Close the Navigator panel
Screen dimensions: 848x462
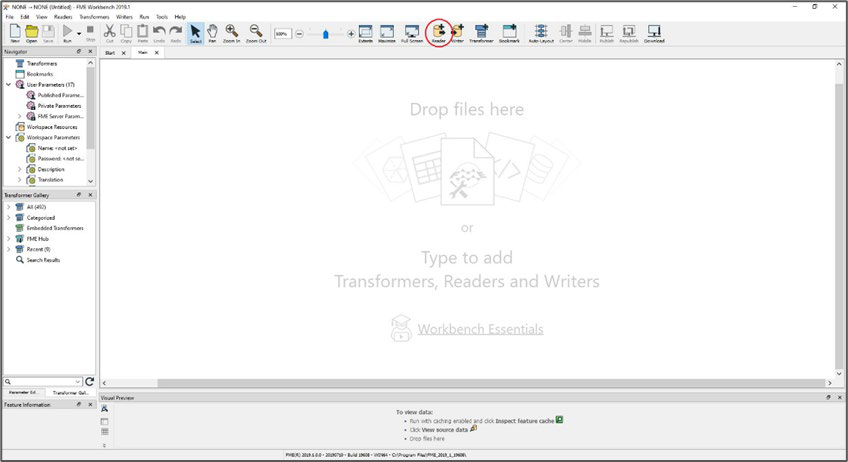click(x=90, y=51)
